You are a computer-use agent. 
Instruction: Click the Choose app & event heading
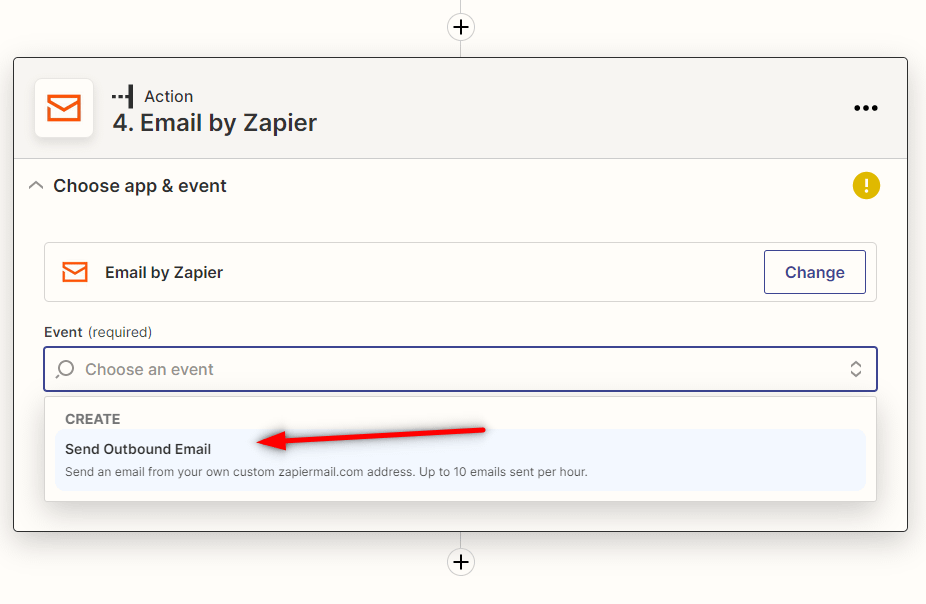point(140,186)
